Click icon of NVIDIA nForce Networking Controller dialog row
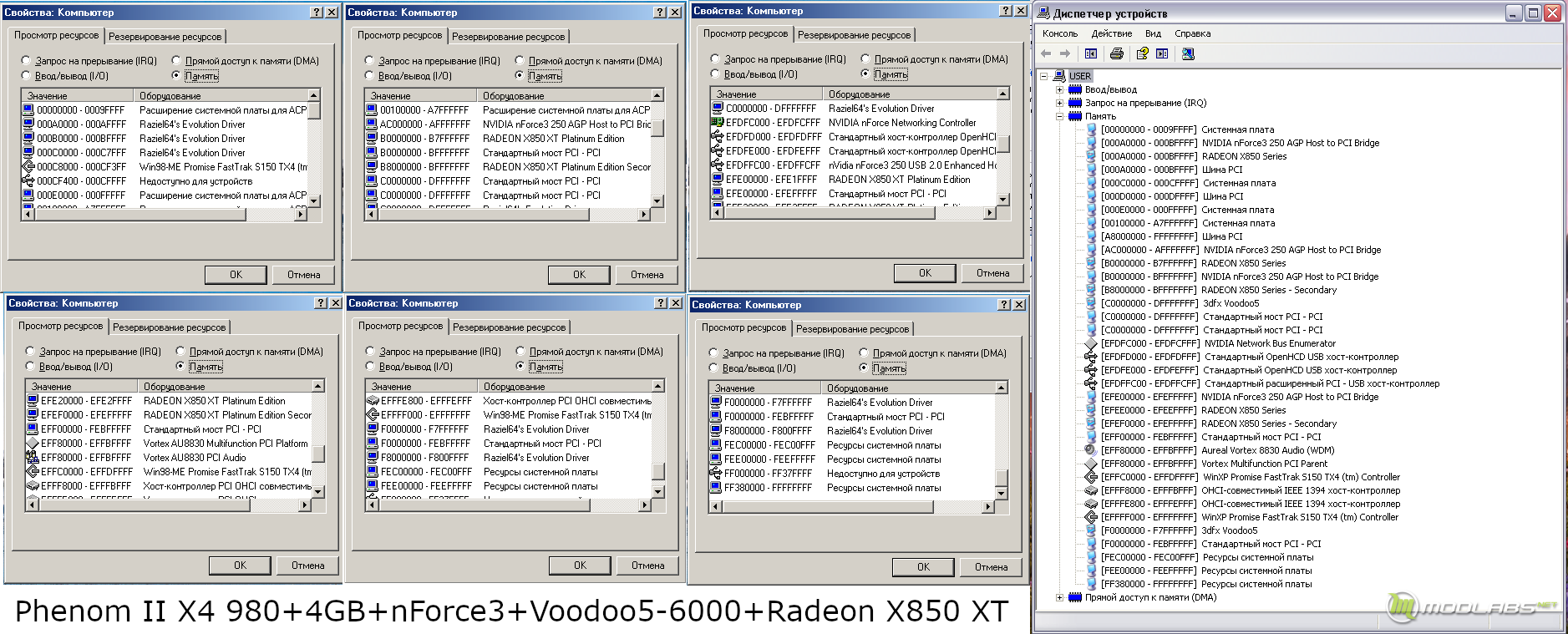Screen dimensions: 1568x634 tap(717, 122)
